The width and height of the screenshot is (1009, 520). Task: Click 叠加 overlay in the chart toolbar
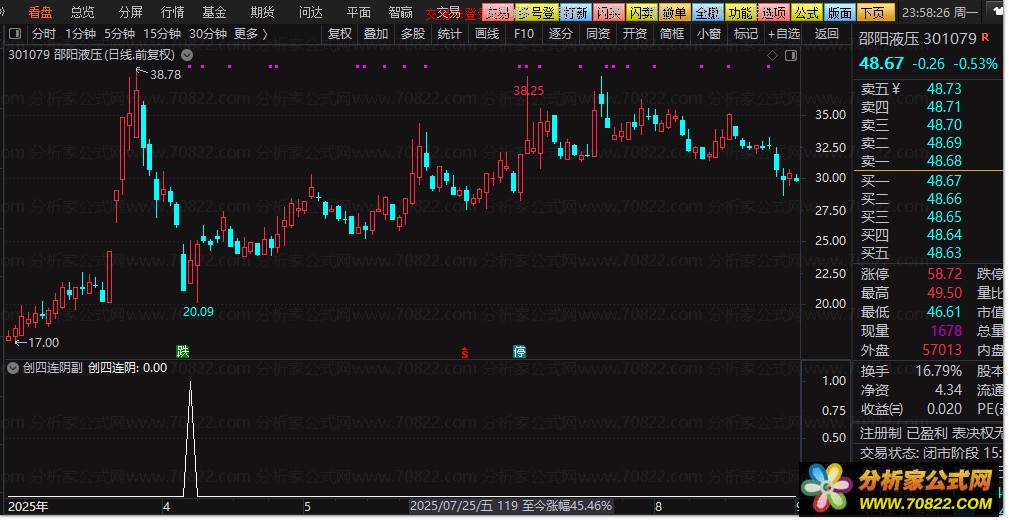tap(376, 33)
